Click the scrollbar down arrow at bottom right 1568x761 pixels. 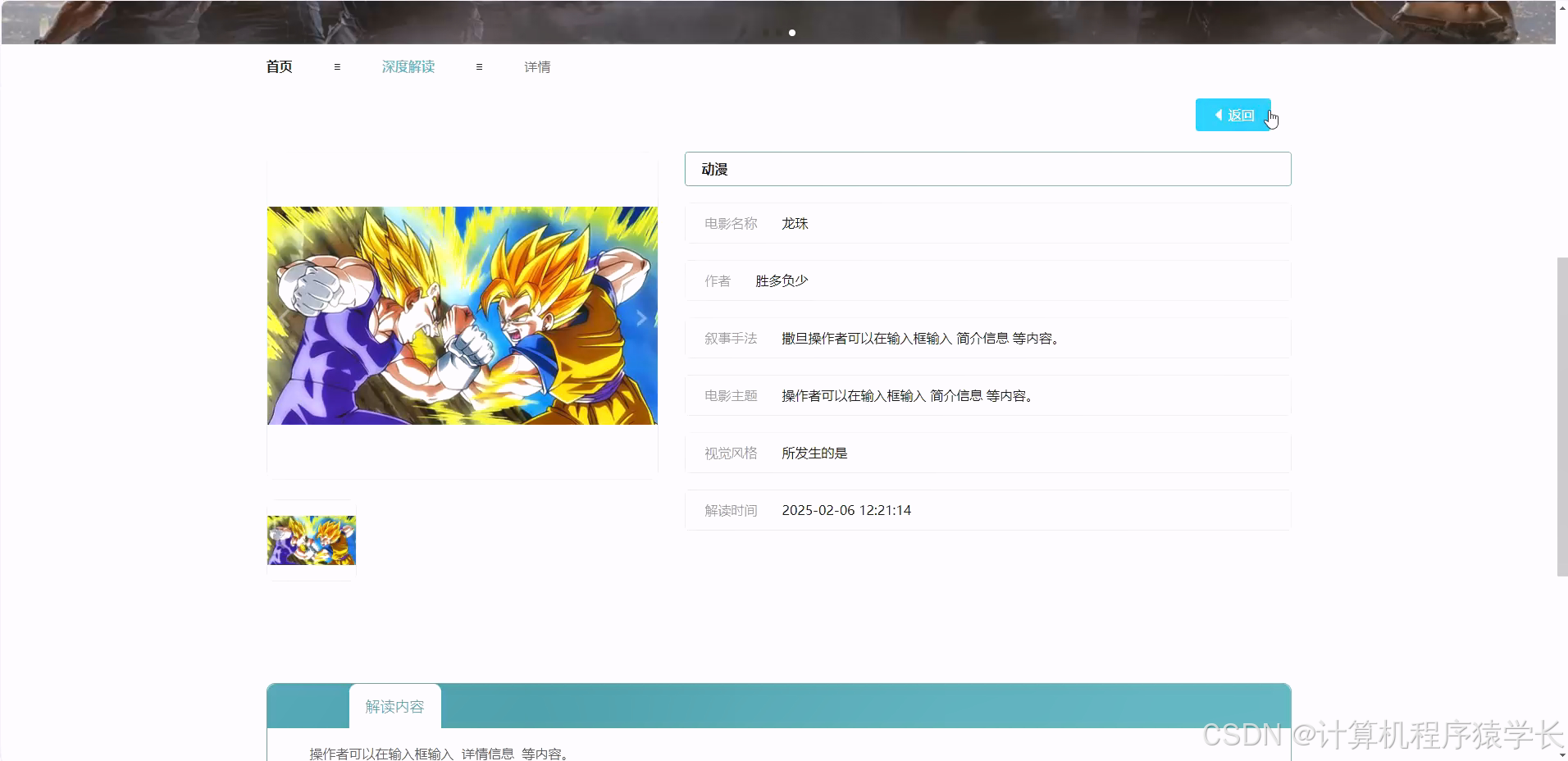pos(1561,754)
